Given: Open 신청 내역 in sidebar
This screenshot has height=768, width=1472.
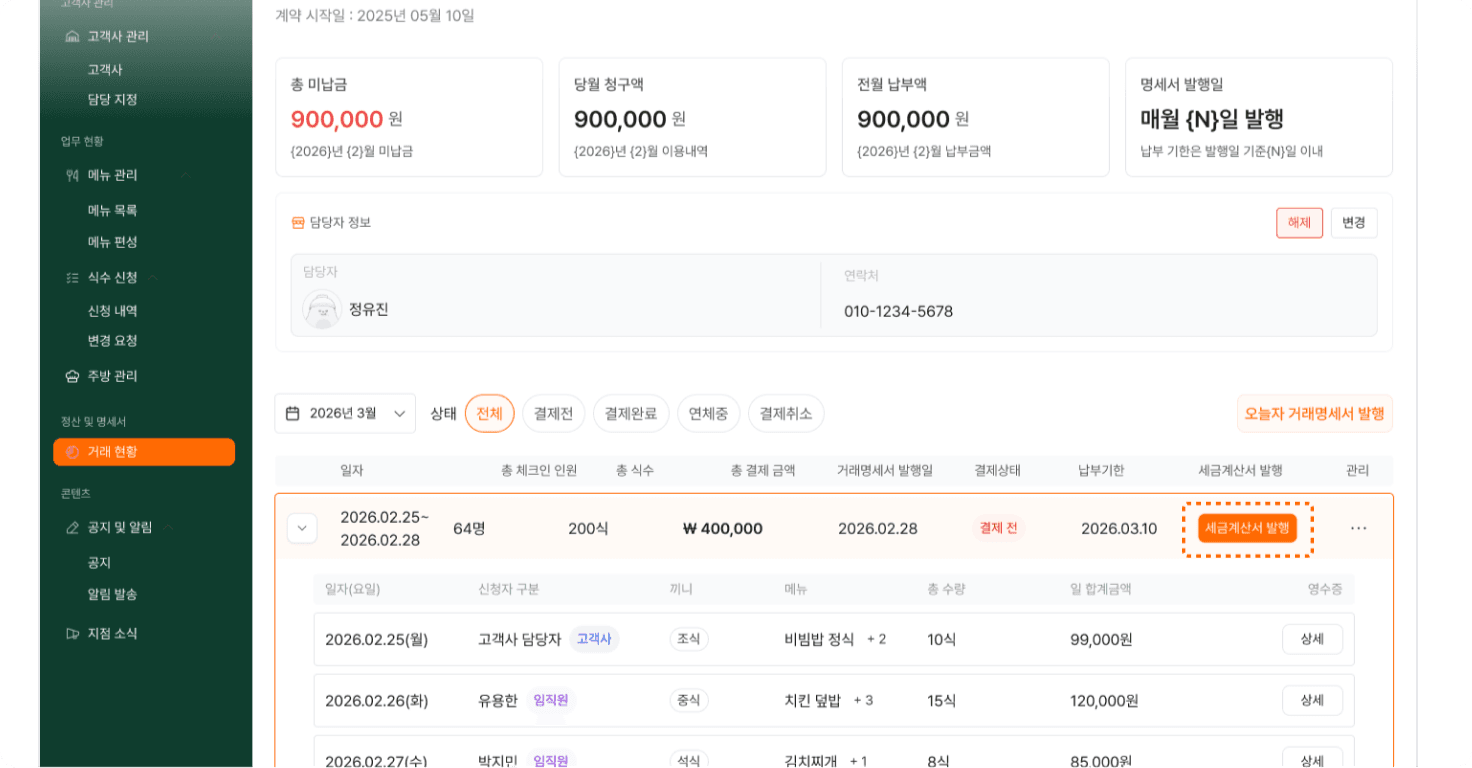Looking at the screenshot, I should [112, 311].
